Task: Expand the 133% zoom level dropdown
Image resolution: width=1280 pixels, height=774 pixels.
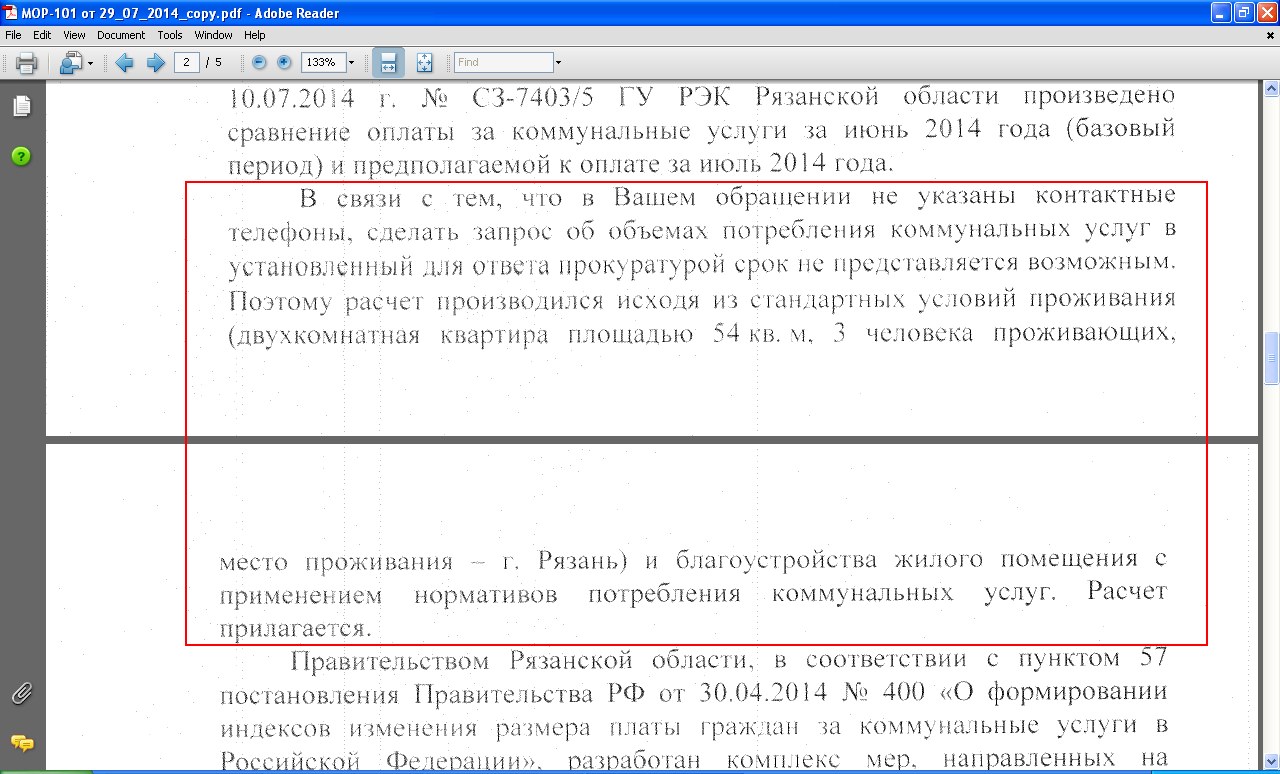Action: click(x=351, y=63)
